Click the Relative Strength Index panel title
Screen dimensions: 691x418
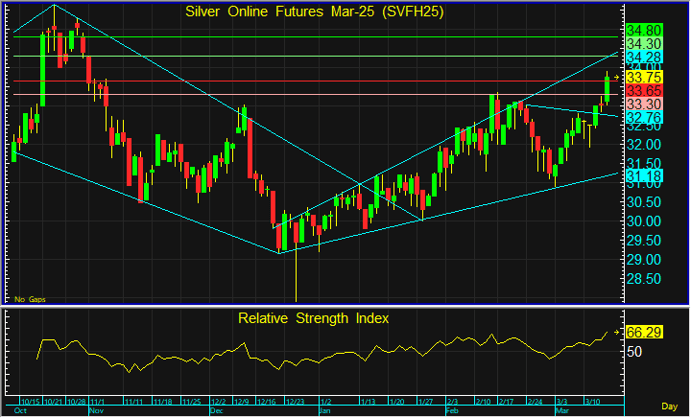coord(313,318)
